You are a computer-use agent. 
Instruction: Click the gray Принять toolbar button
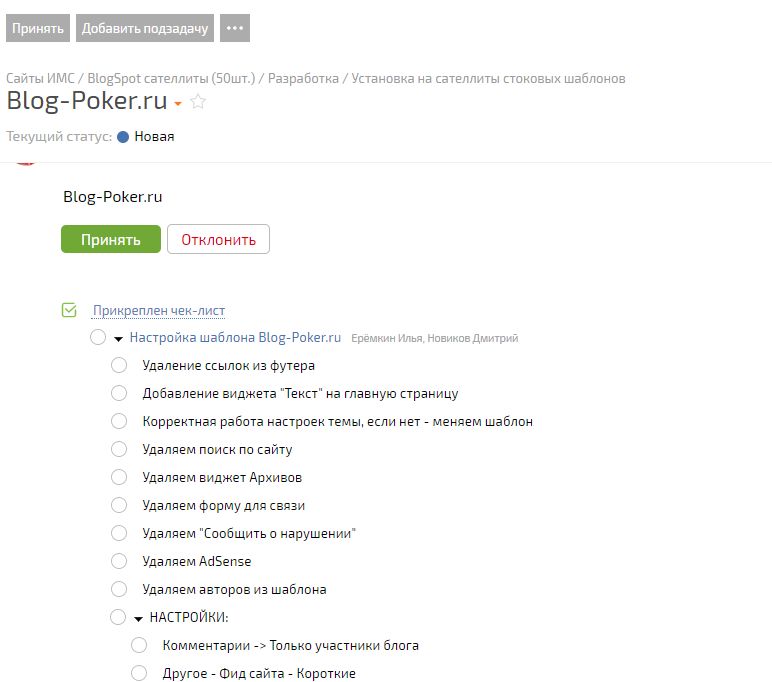click(38, 28)
